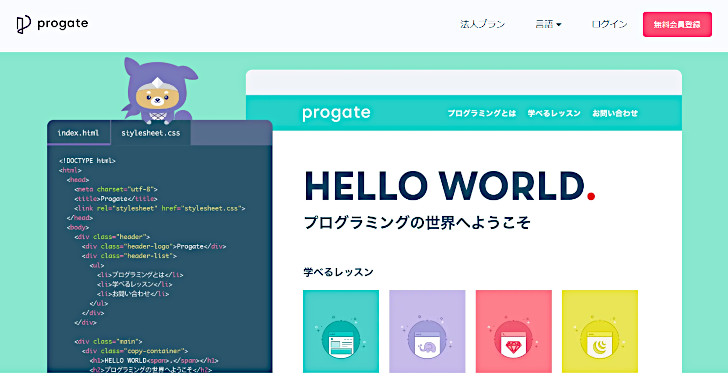This screenshot has height=389, width=728.
Task: Click the 学べるレッスン section heading
Action: coord(338,272)
